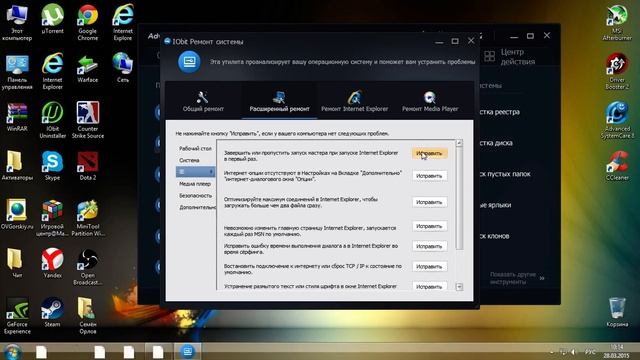Open the Windows Start button
This screenshot has height=360, width=640.
[x=12, y=352]
